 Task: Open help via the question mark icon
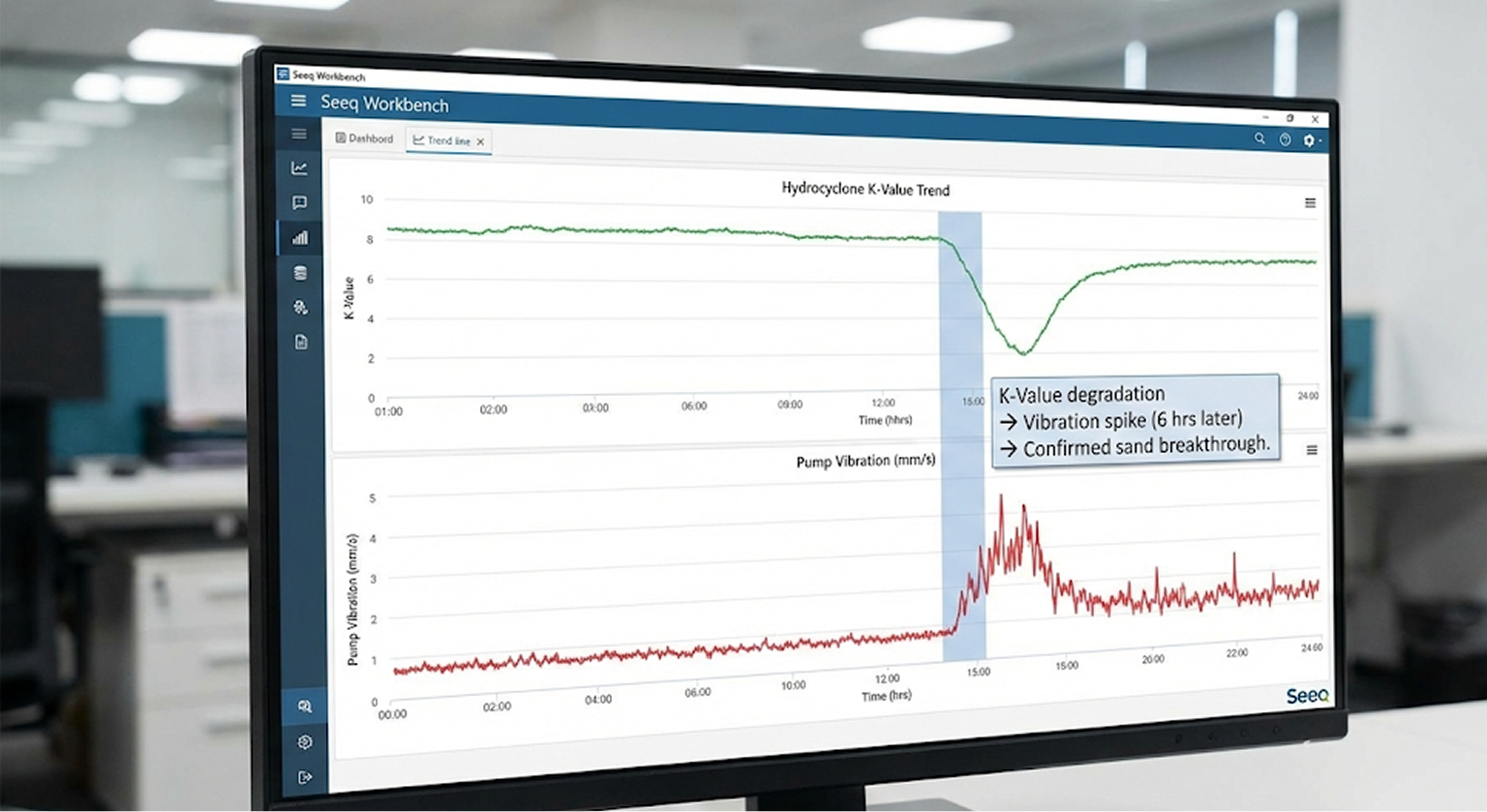click(1285, 139)
